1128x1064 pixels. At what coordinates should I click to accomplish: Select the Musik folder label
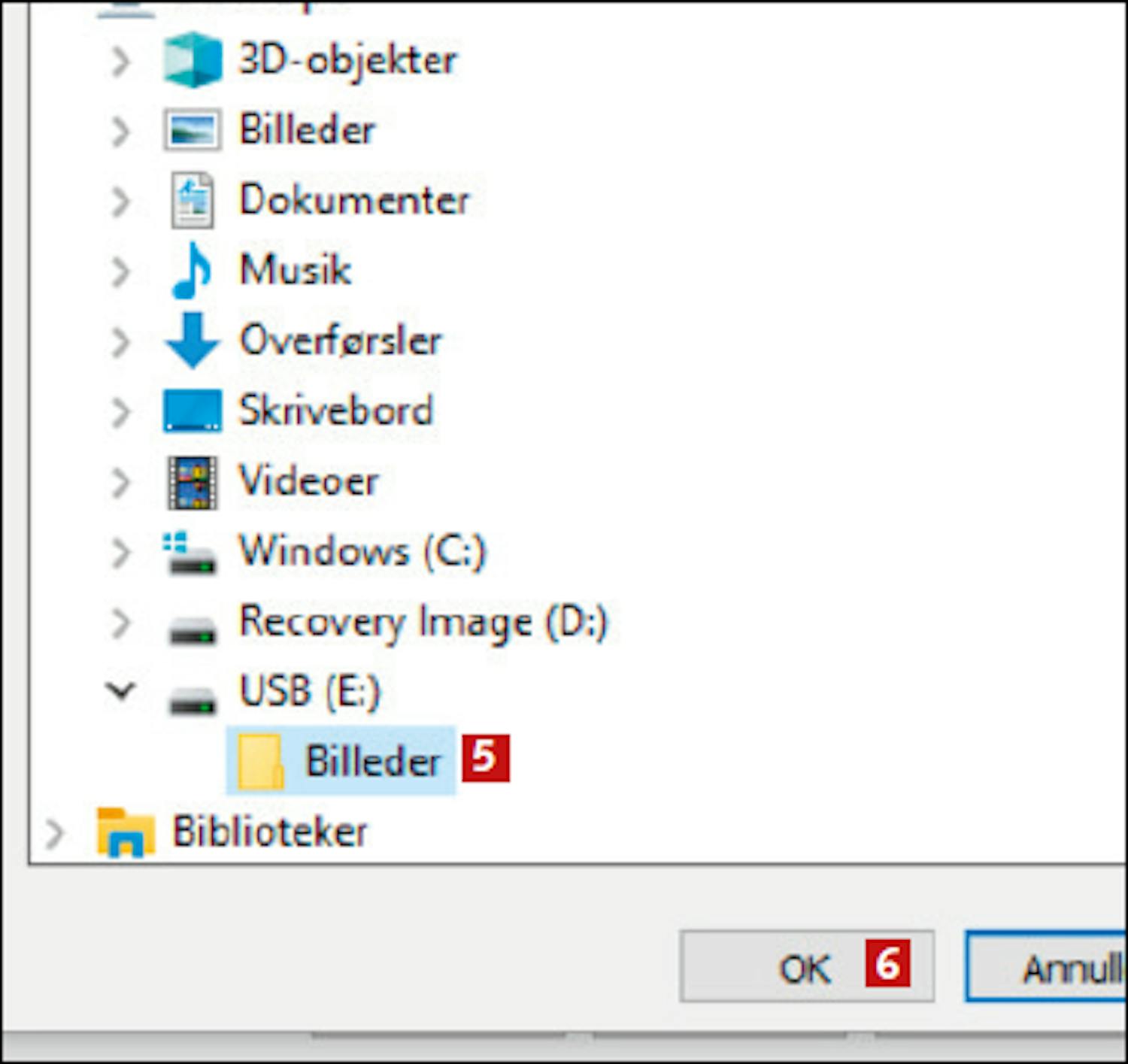pos(295,270)
